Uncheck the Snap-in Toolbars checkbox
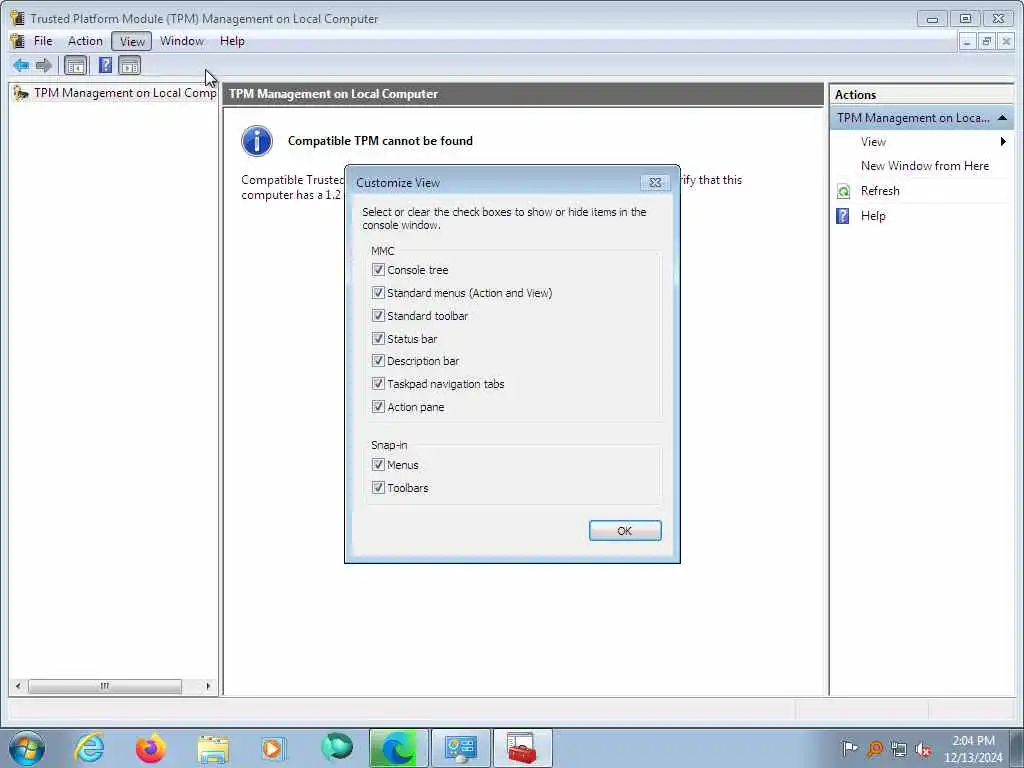 coord(378,487)
